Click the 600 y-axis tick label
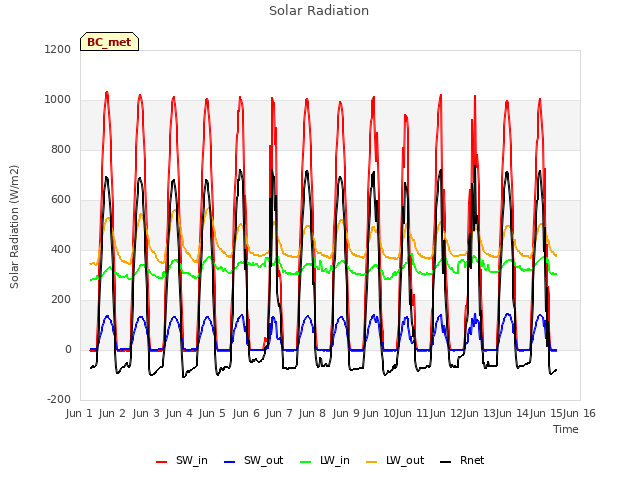The width and height of the screenshot is (640, 480). pos(61,200)
